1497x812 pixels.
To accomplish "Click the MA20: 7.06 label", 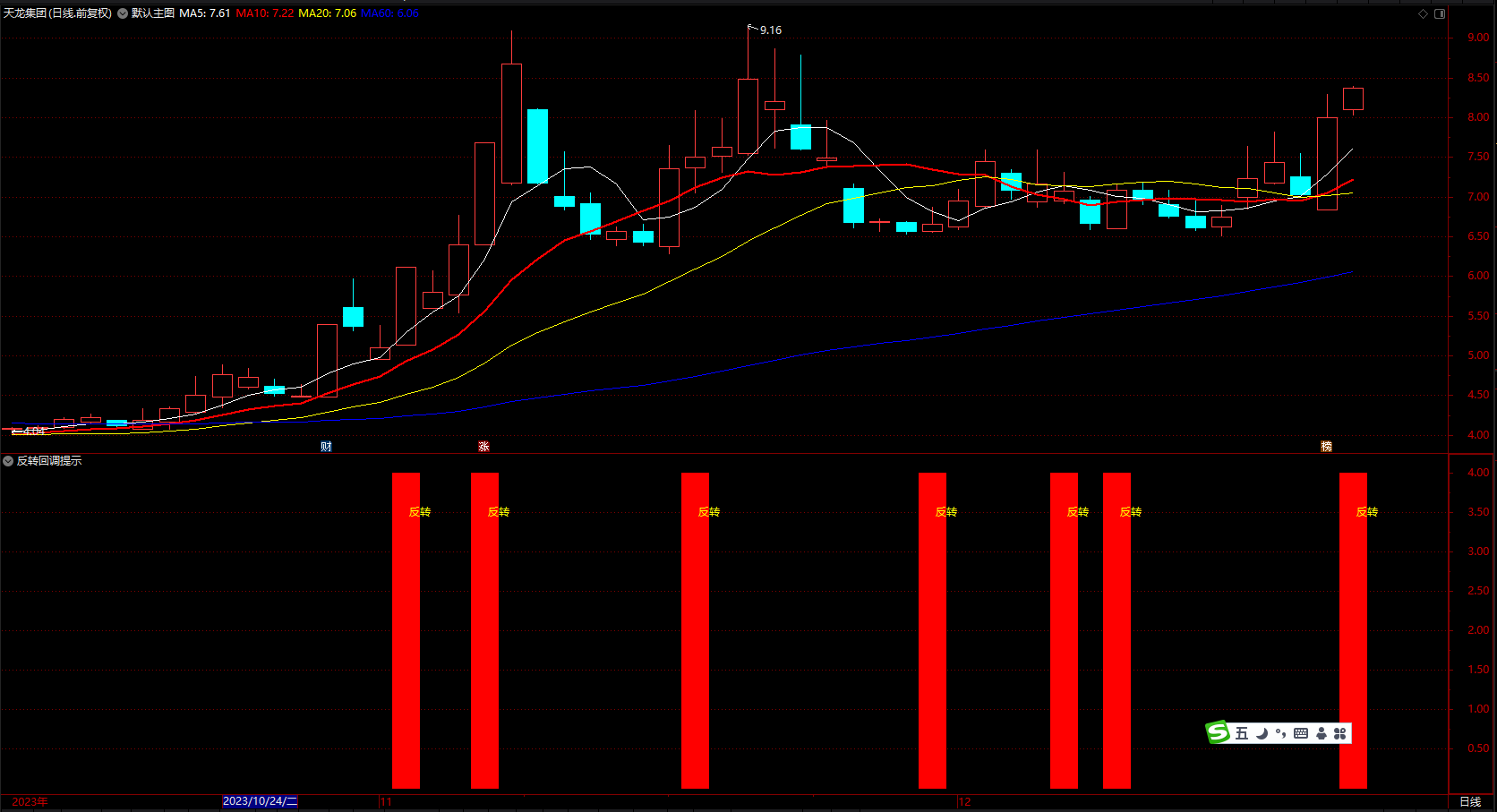I will pos(328,13).
